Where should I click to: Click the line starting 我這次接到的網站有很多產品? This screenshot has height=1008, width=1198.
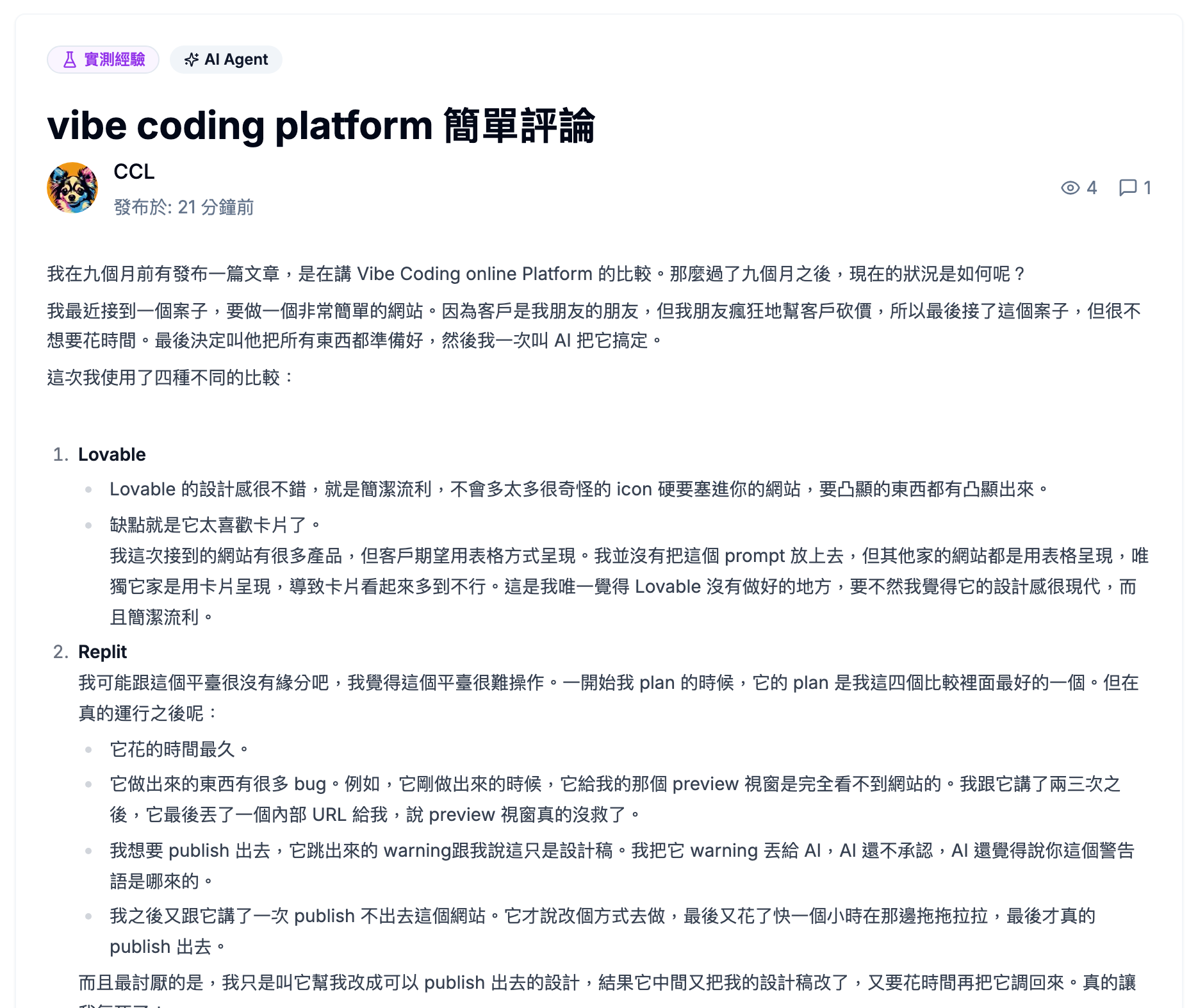coord(629,586)
